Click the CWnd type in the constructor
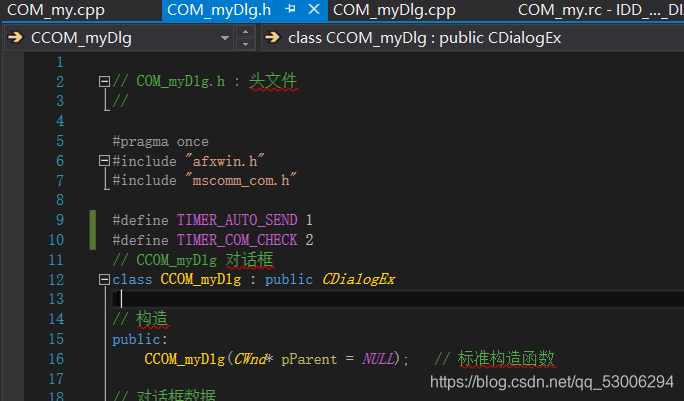The height and width of the screenshot is (401, 684). [x=250, y=359]
